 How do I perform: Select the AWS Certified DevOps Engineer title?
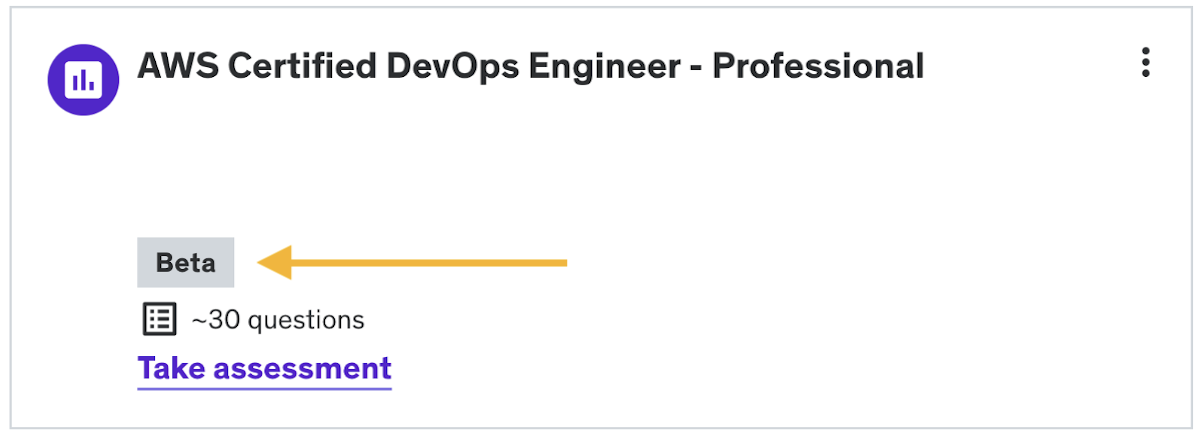[x=530, y=66]
